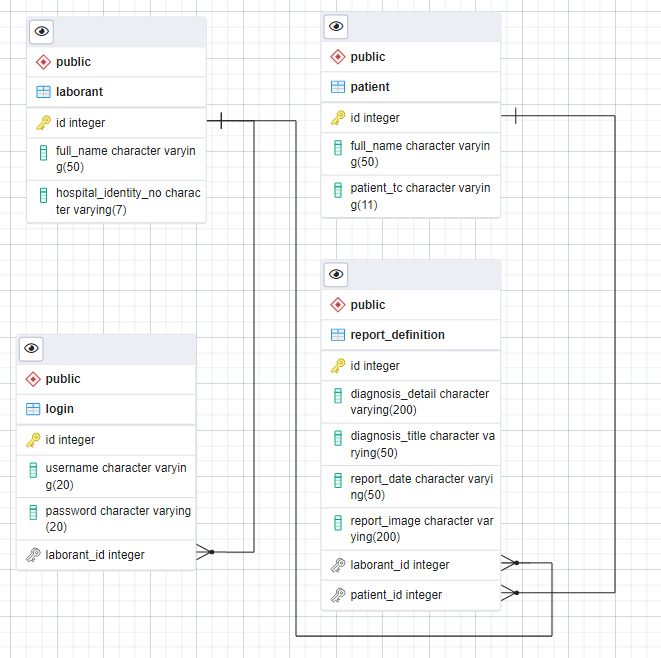Select diagnosis_title character varying(50) column

pos(411,444)
